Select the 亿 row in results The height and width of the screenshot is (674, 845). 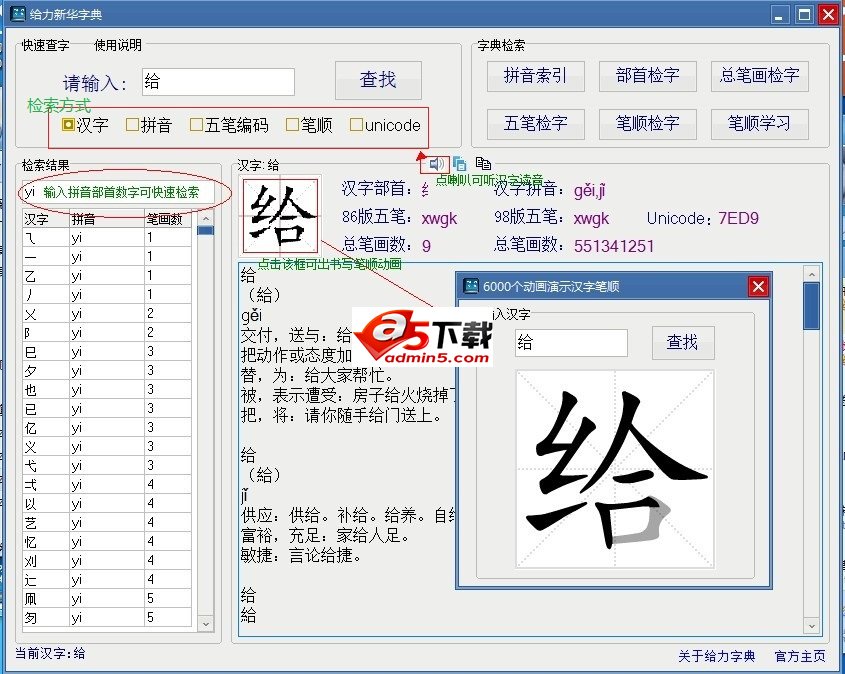(107, 428)
